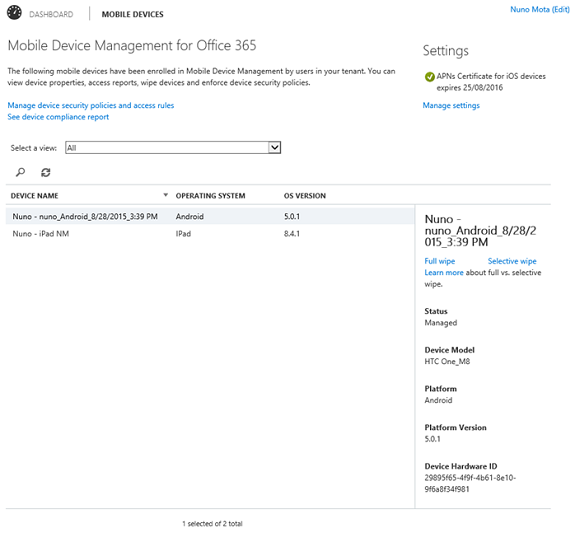Open the Dashboard navigation item
Screen dimensions: 575x537
point(51,14)
